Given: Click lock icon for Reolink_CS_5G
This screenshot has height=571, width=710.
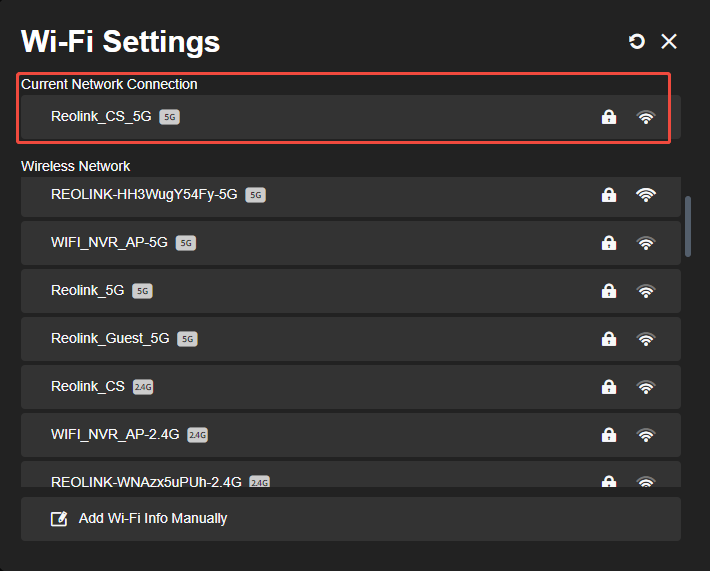Looking at the screenshot, I should point(609,117).
